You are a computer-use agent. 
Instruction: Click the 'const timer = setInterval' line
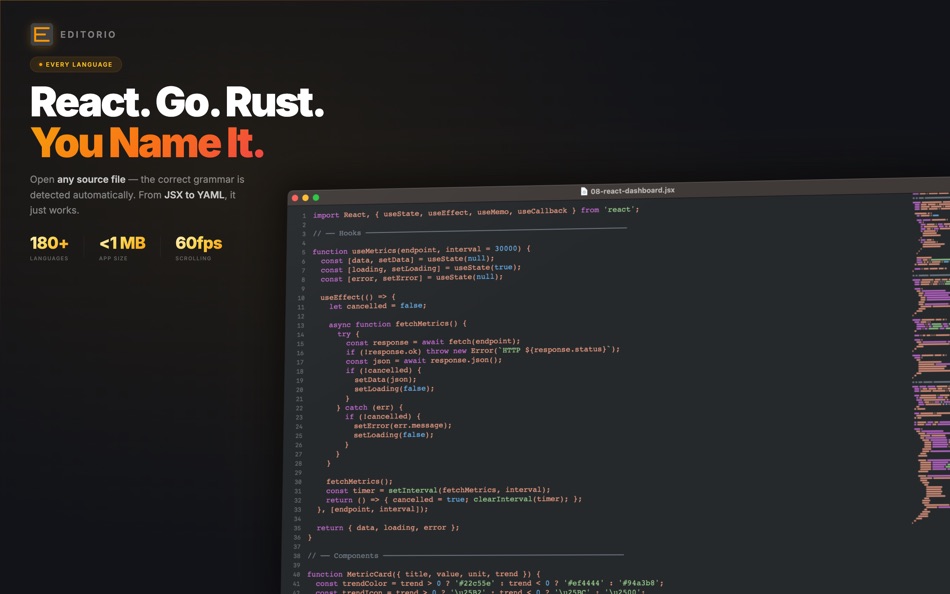(438, 490)
